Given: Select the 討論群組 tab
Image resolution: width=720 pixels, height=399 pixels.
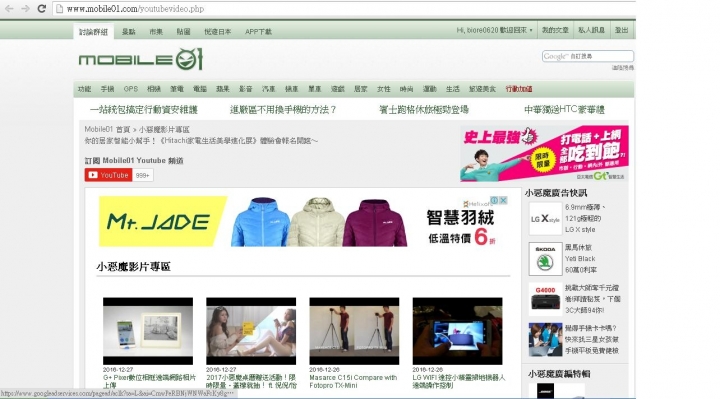Looking at the screenshot, I should (93, 32).
